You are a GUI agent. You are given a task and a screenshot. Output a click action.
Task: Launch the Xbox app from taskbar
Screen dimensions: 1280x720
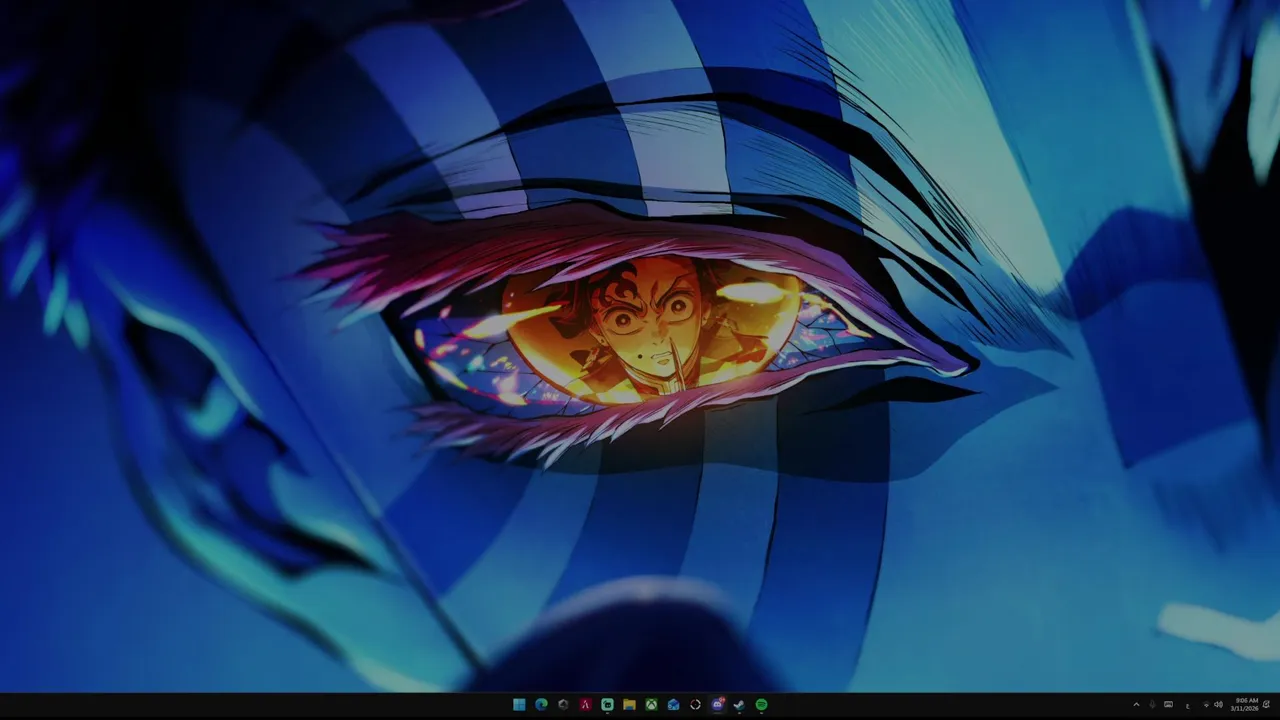coord(651,704)
